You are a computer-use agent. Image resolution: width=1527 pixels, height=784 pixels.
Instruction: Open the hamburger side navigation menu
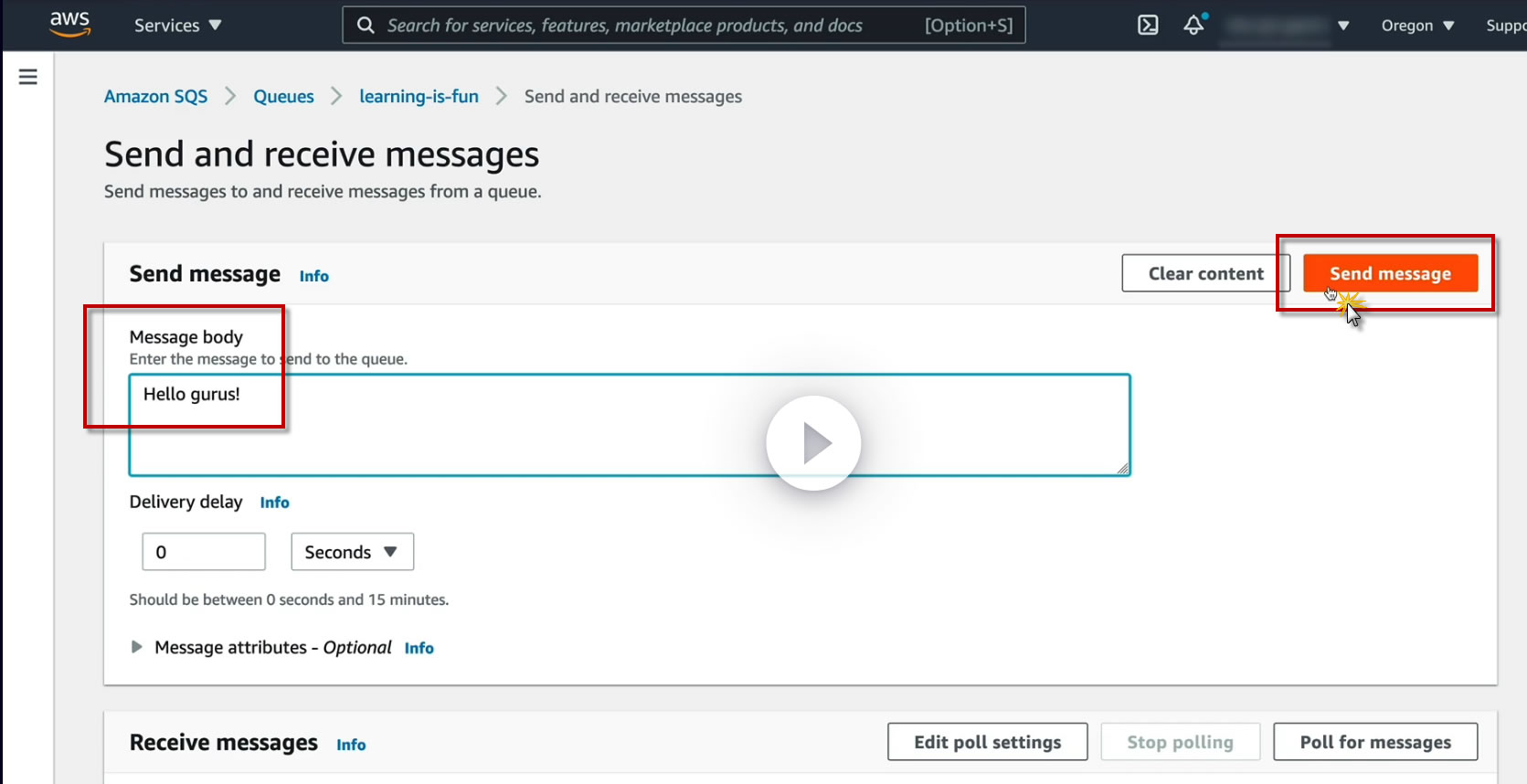point(28,77)
